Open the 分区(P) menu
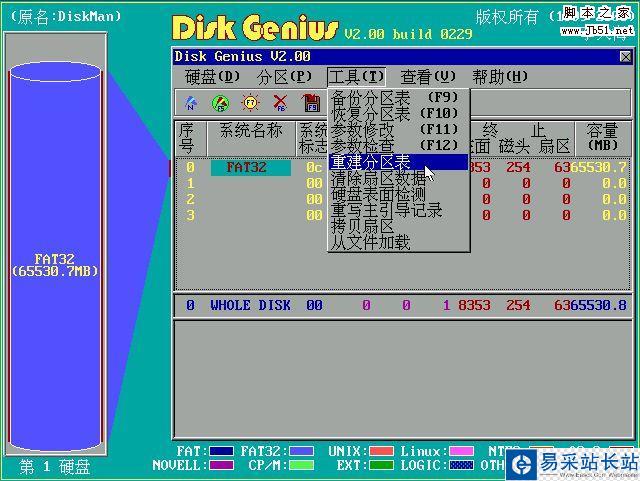Screen dimensions: 640x481 (x=284, y=77)
